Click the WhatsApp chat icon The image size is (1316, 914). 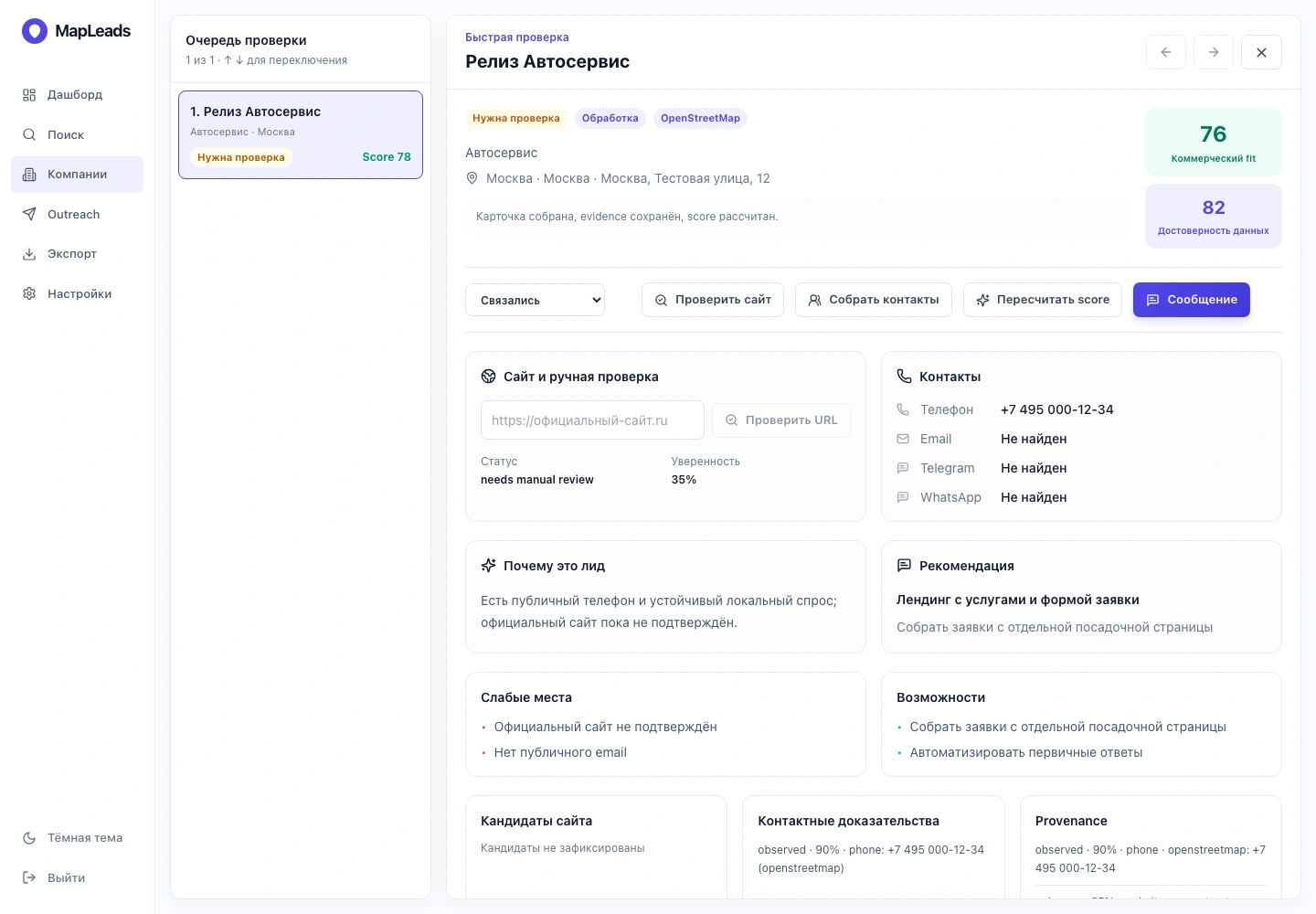click(903, 497)
